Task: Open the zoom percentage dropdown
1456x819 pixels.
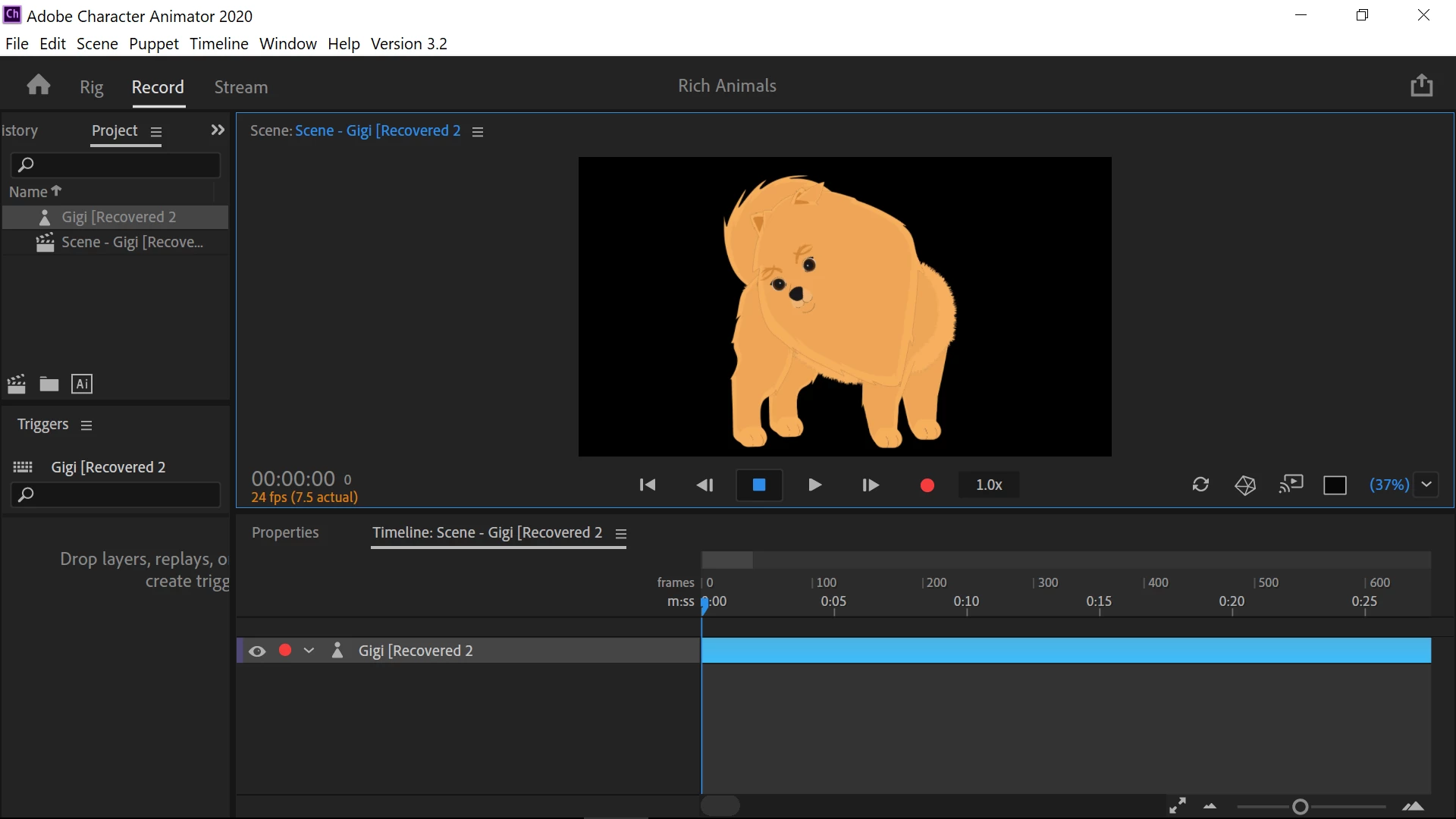Action: [1426, 485]
